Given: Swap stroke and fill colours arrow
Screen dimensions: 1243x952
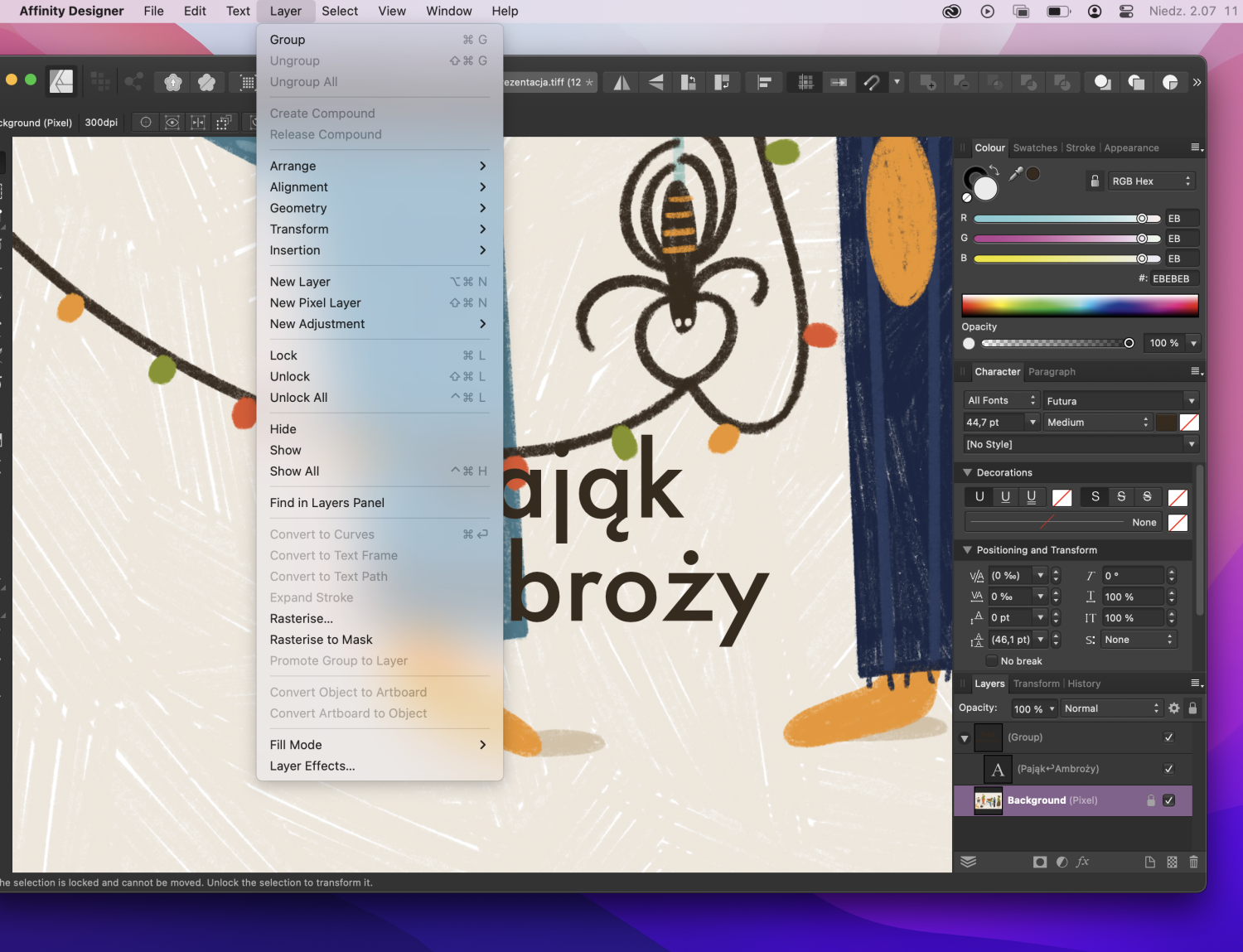Looking at the screenshot, I should click(994, 170).
